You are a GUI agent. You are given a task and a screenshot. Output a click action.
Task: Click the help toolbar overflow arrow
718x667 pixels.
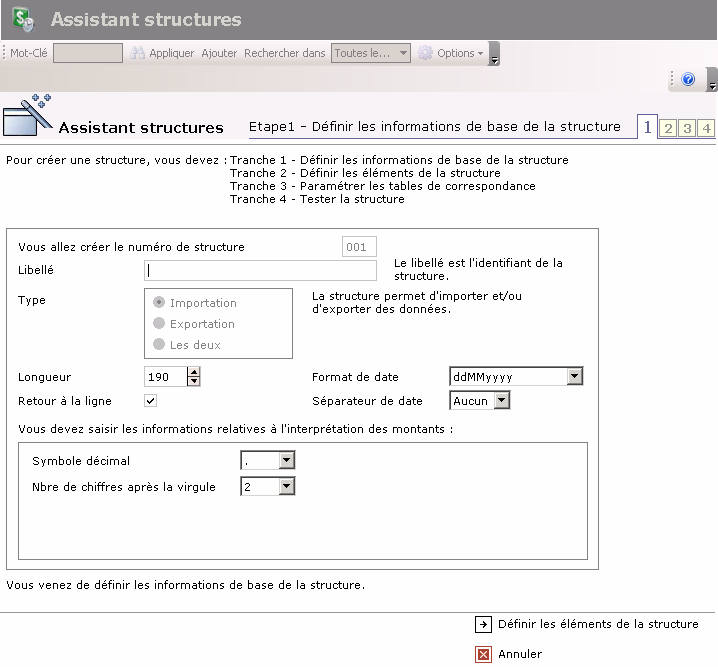712,80
